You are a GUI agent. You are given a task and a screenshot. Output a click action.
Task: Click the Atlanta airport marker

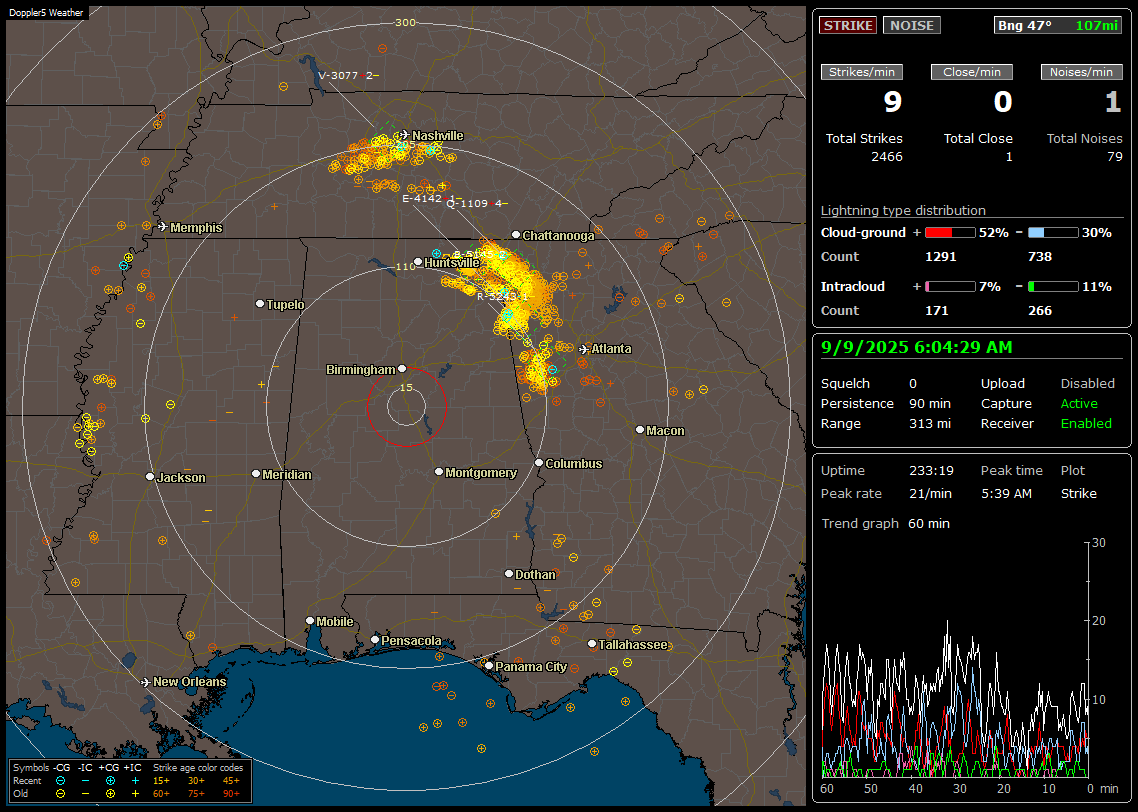click(x=584, y=349)
